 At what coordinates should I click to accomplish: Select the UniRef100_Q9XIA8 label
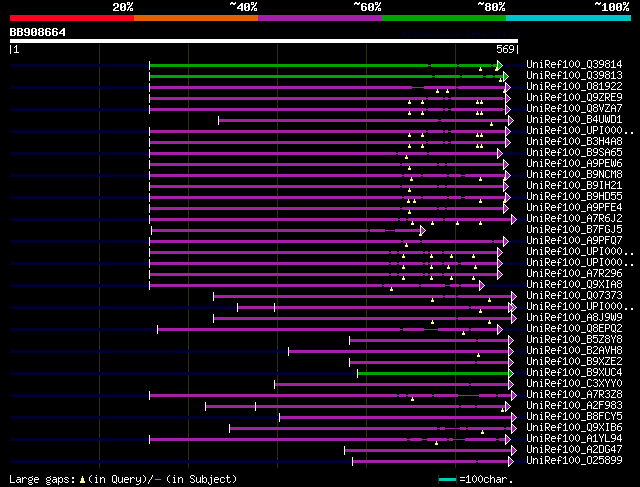pos(574,285)
